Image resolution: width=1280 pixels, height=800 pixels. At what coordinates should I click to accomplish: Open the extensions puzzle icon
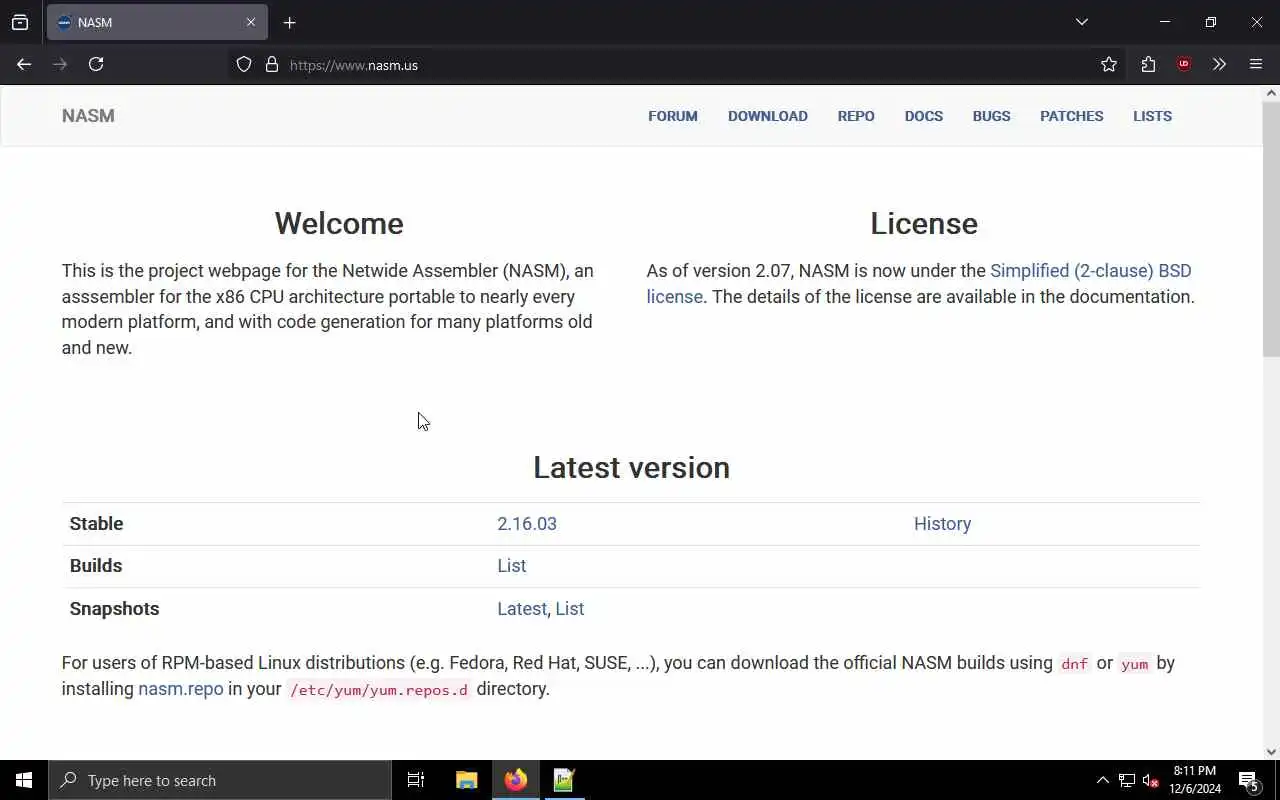click(x=1148, y=64)
